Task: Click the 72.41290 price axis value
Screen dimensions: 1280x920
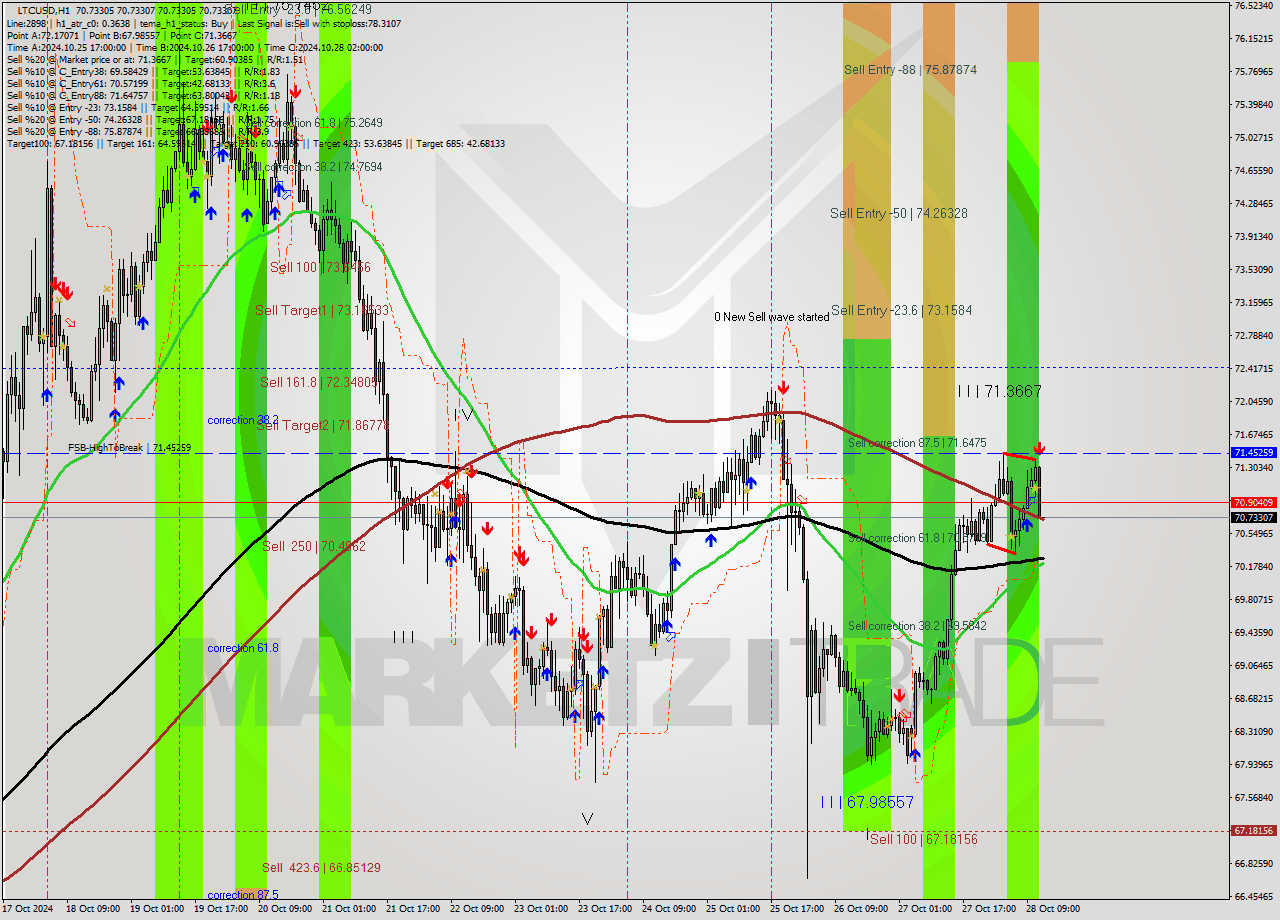Action: point(1253,368)
